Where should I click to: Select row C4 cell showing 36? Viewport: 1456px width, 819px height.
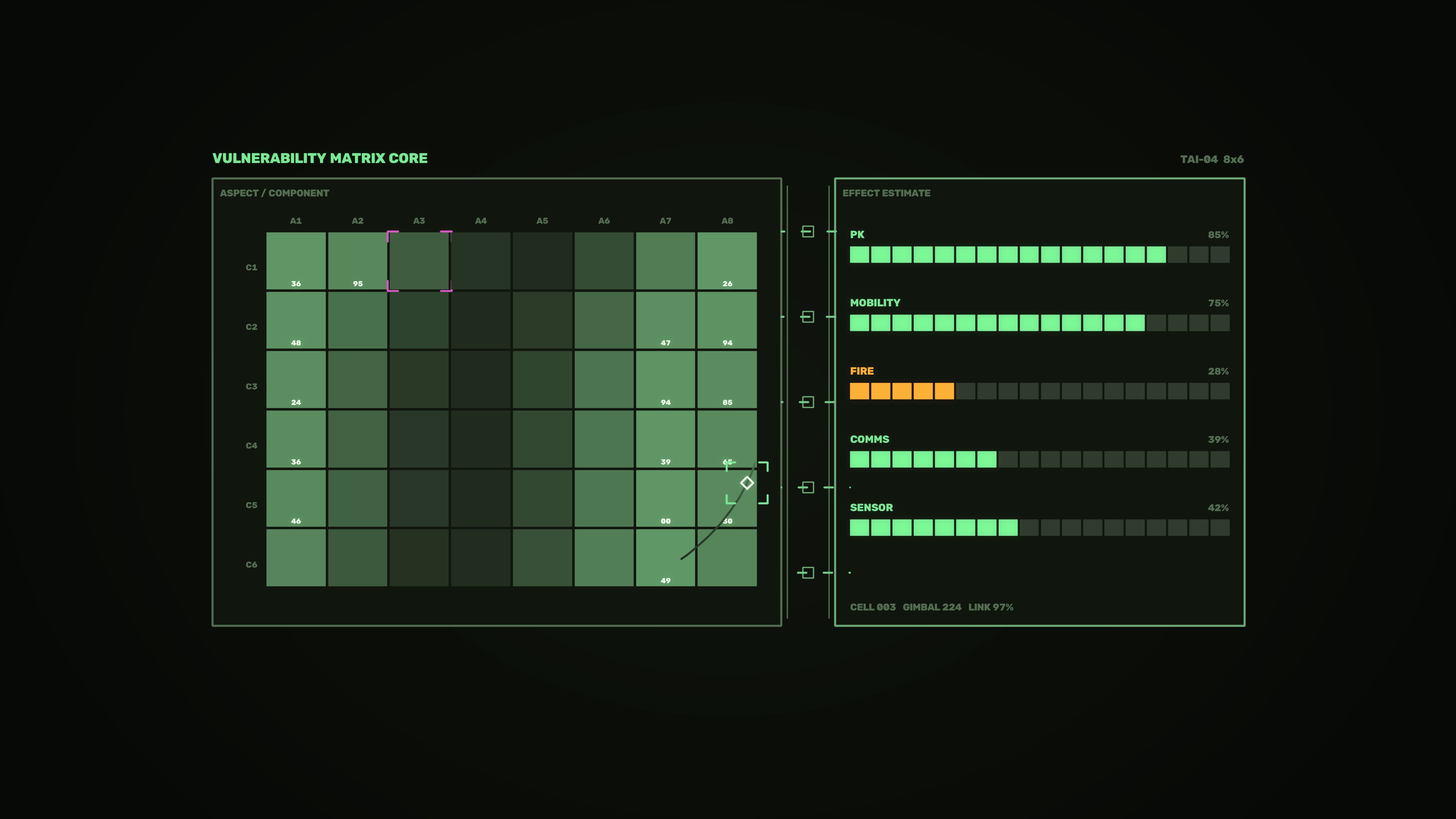click(296, 439)
